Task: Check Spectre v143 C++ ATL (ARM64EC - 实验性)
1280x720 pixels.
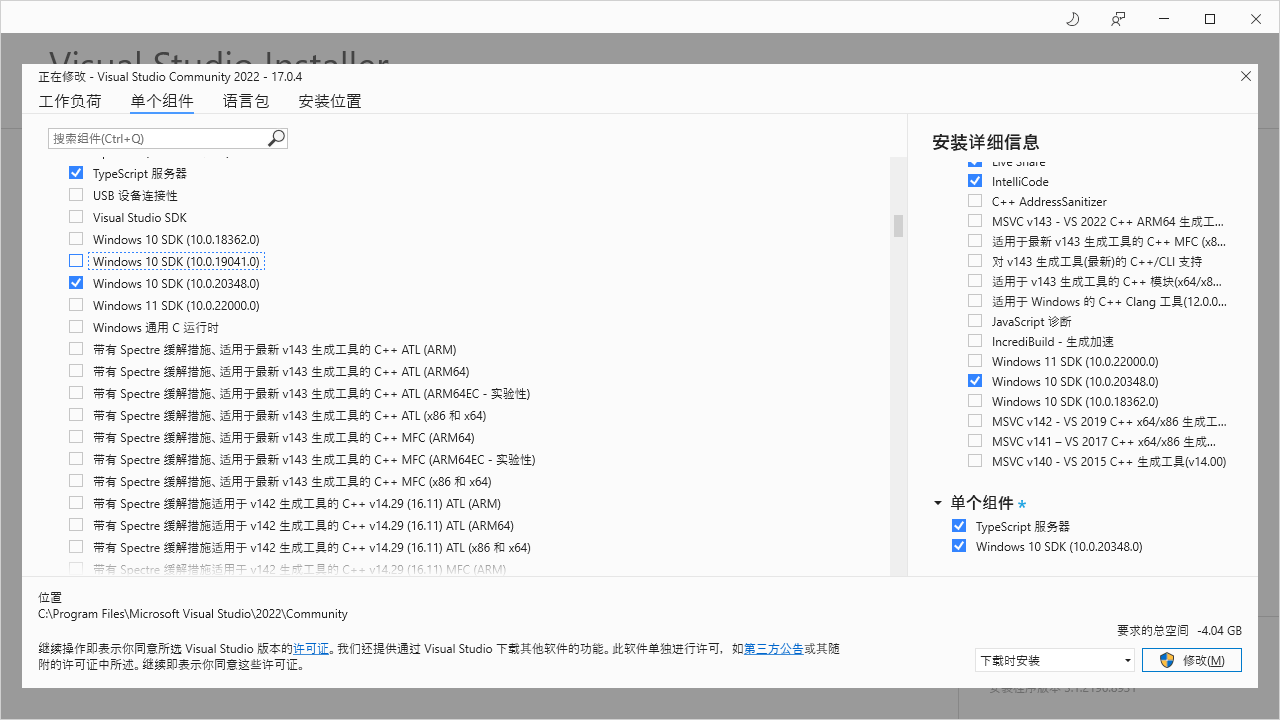Action: click(x=76, y=393)
